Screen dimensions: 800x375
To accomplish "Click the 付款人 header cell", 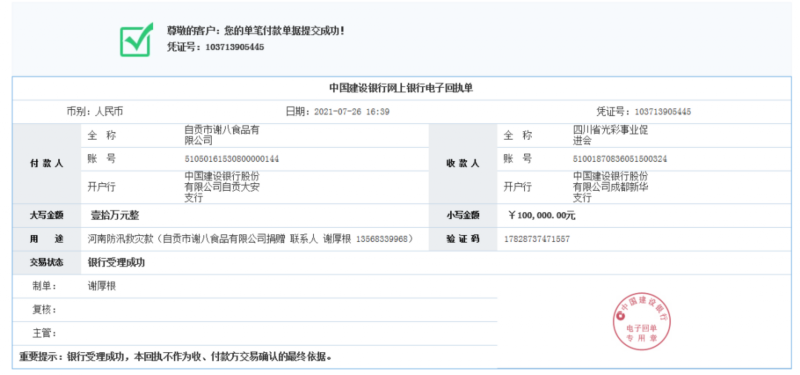I will [x=46, y=163].
